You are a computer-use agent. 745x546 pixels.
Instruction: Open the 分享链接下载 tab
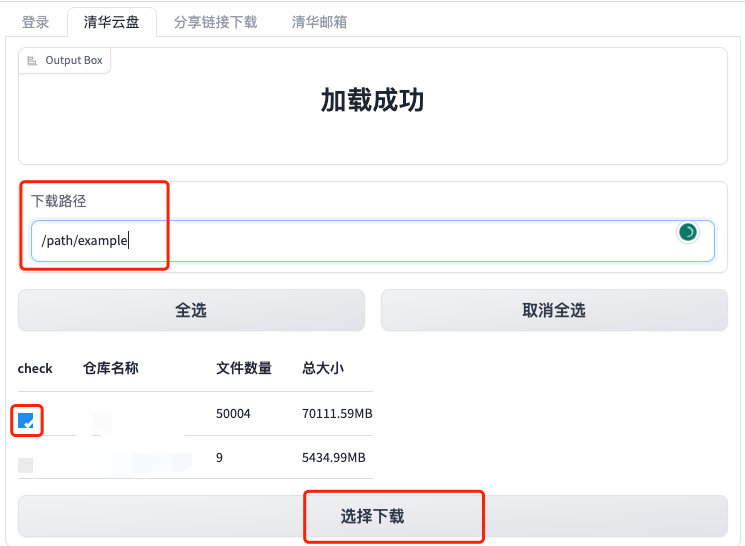pos(215,21)
